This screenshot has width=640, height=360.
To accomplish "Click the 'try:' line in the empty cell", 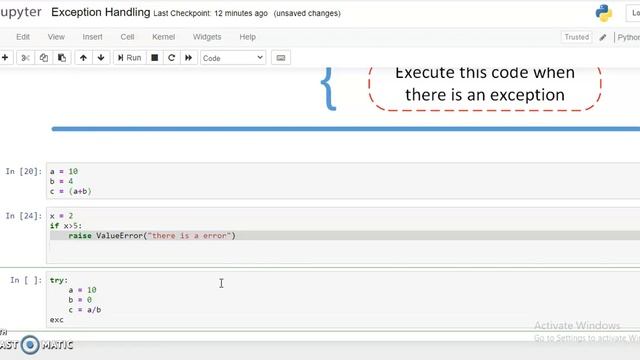I will coord(59,280).
